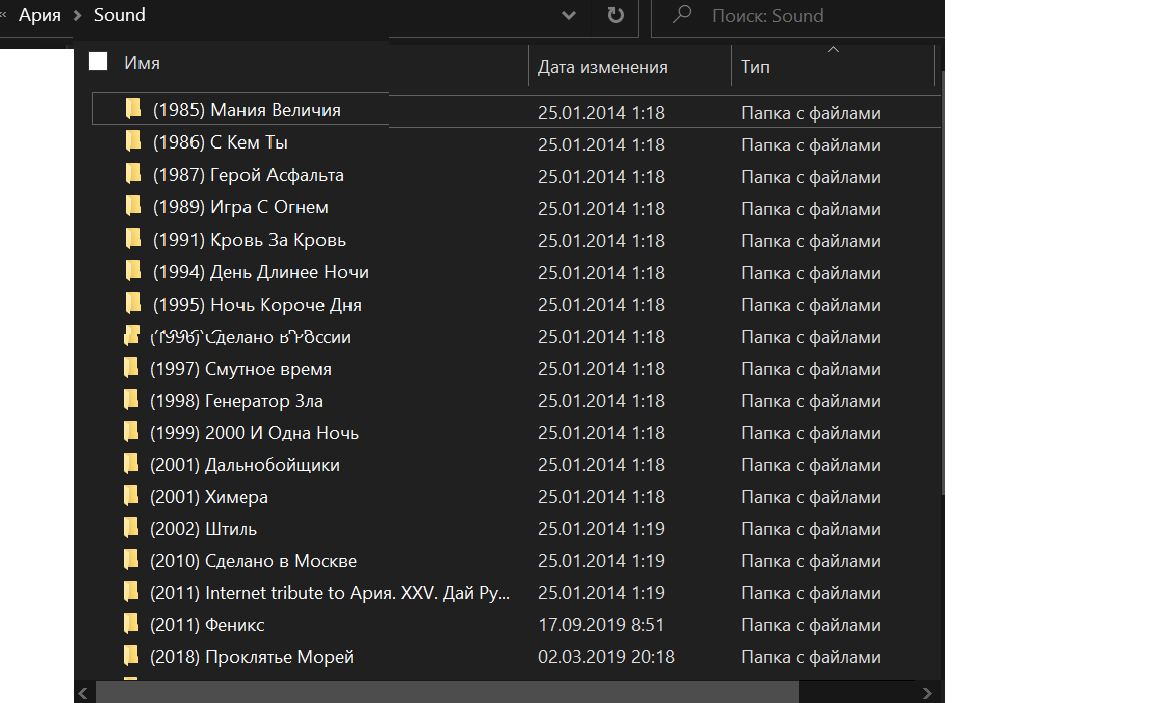Click folder icon of '(1994) День Длинее Ночи'
This screenshot has width=1152, height=703.
pyautogui.click(x=133, y=270)
